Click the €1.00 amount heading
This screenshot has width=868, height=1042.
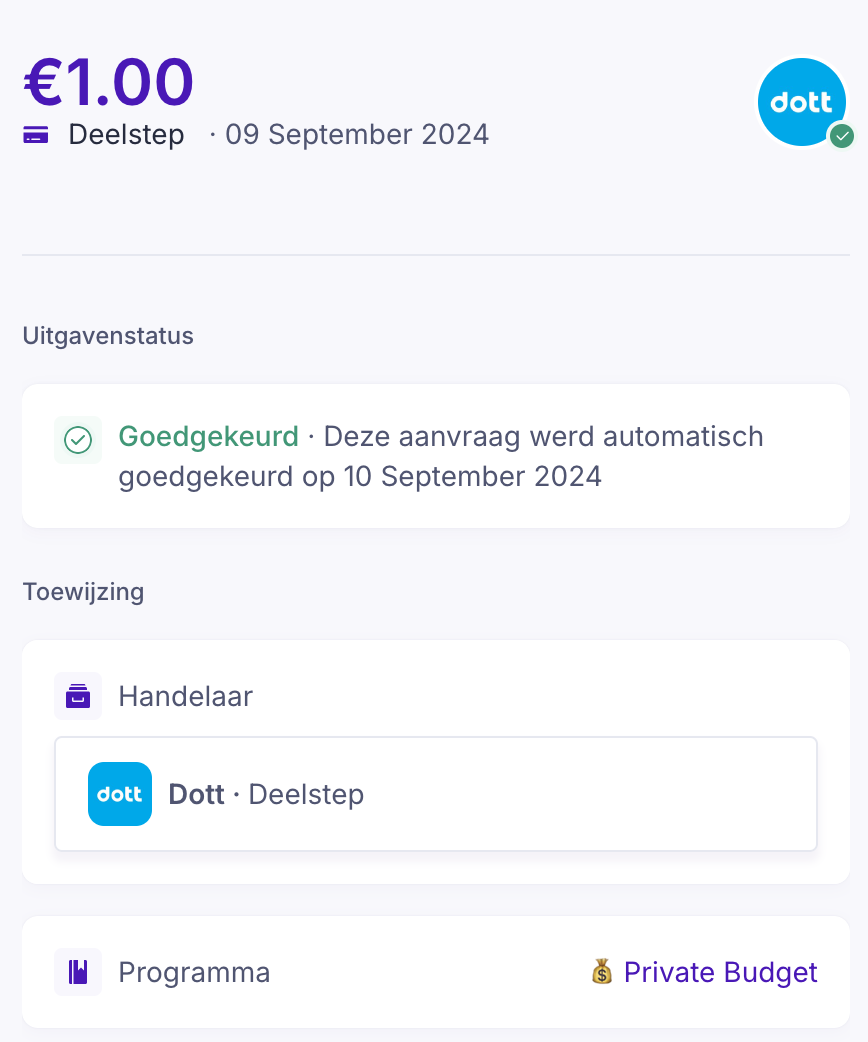(x=108, y=82)
